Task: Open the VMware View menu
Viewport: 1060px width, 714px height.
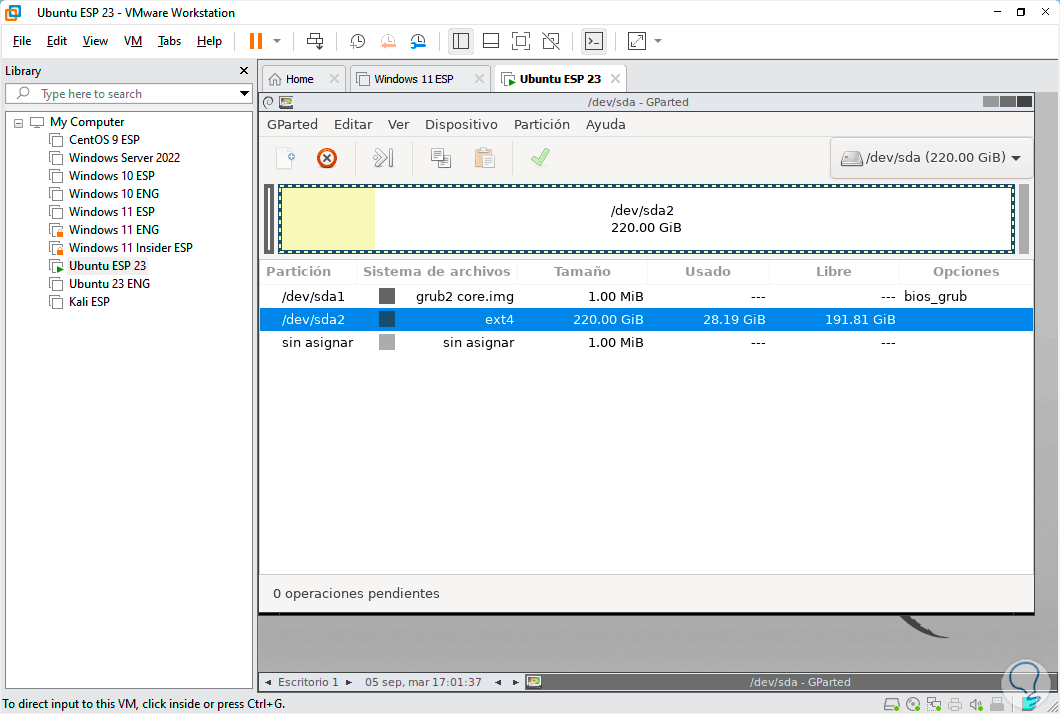Action: (95, 41)
